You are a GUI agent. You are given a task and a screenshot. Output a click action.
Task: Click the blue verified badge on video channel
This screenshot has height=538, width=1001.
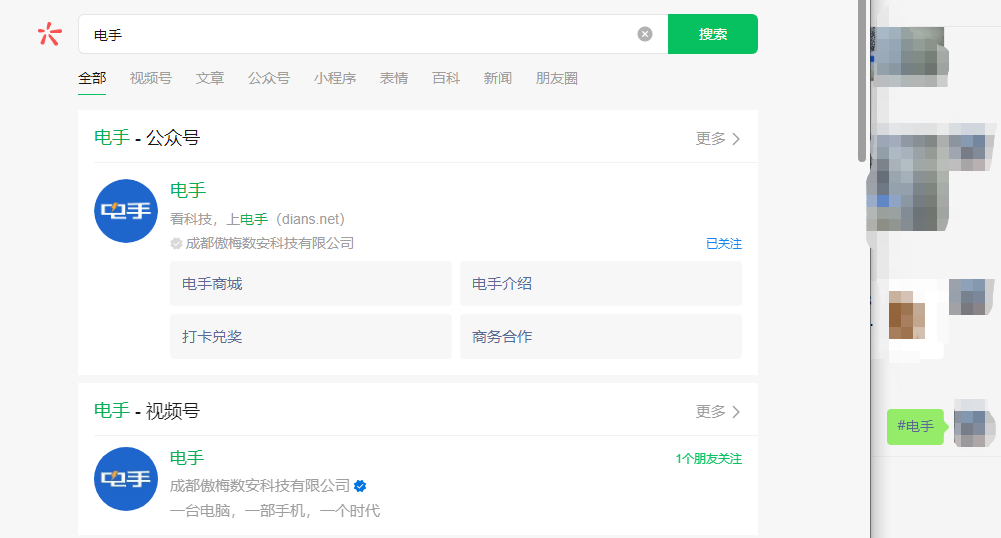coord(360,486)
